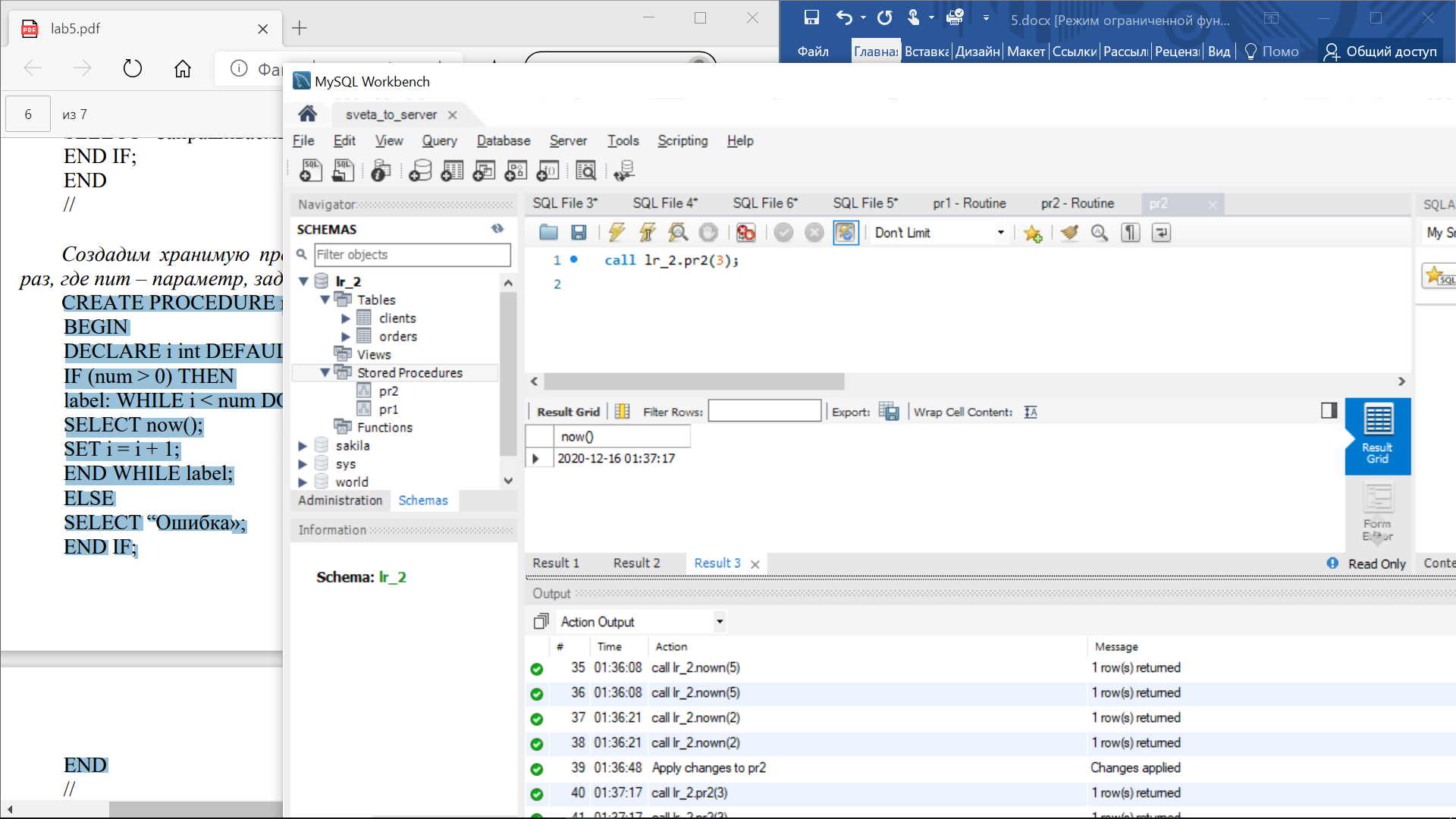Open find panel magnifier icon
This screenshot has height=819, width=1456.
click(x=1100, y=233)
